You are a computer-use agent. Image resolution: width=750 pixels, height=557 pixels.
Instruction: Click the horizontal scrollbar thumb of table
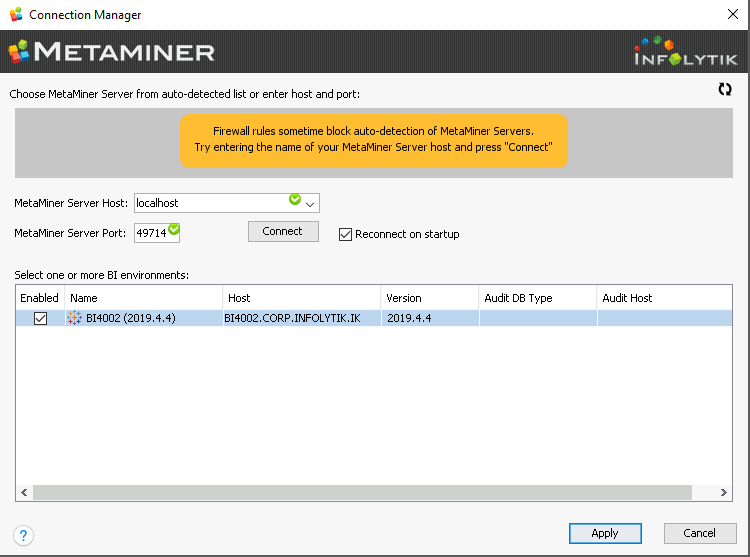pyautogui.click(x=362, y=492)
